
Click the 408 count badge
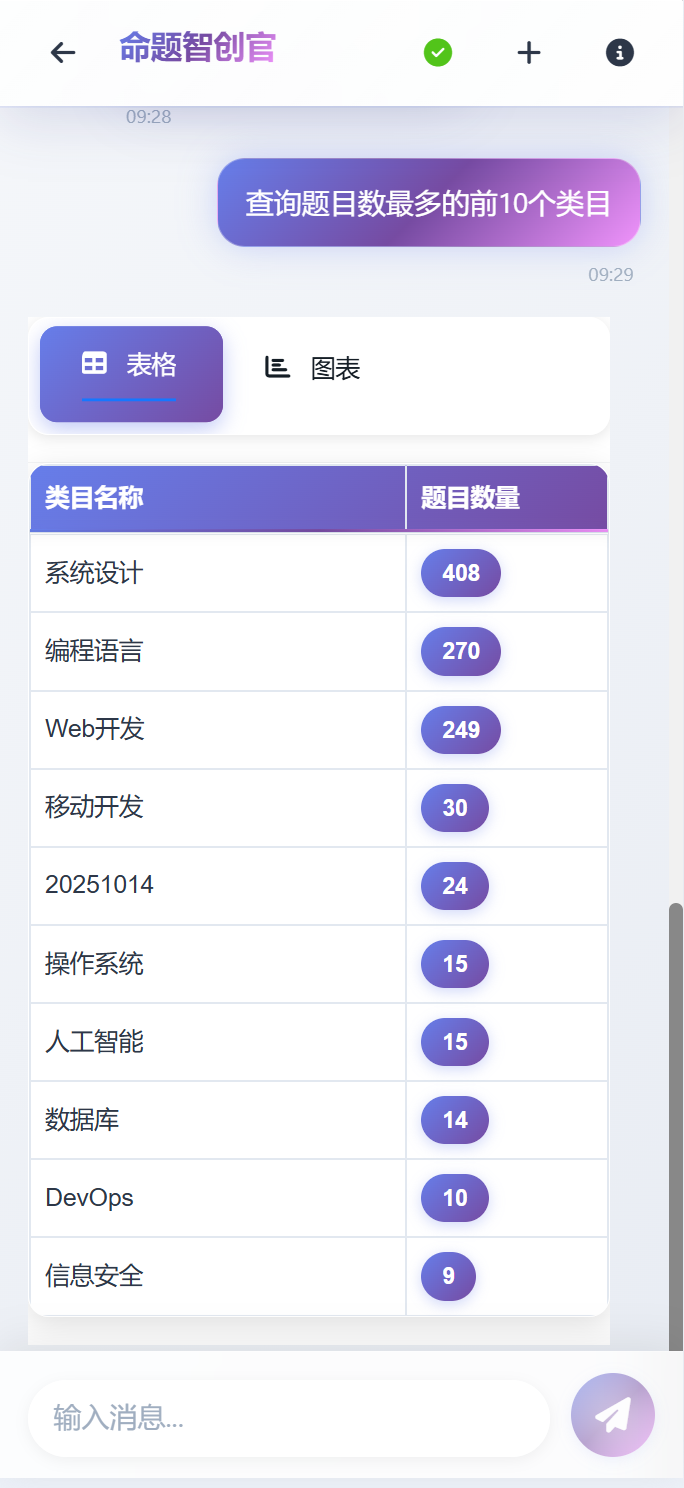click(x=461, y=573)
